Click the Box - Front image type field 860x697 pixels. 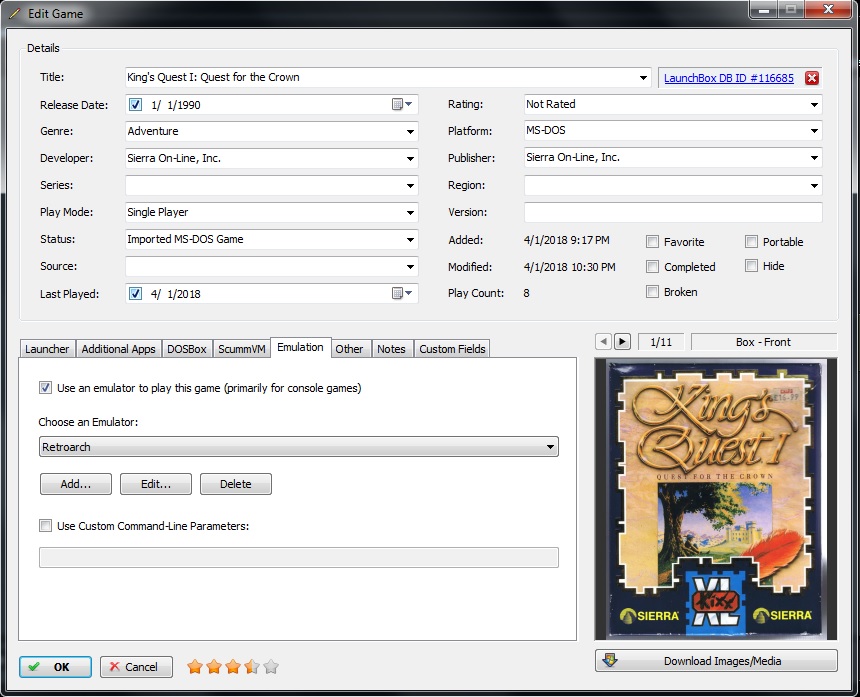point(763,342)
